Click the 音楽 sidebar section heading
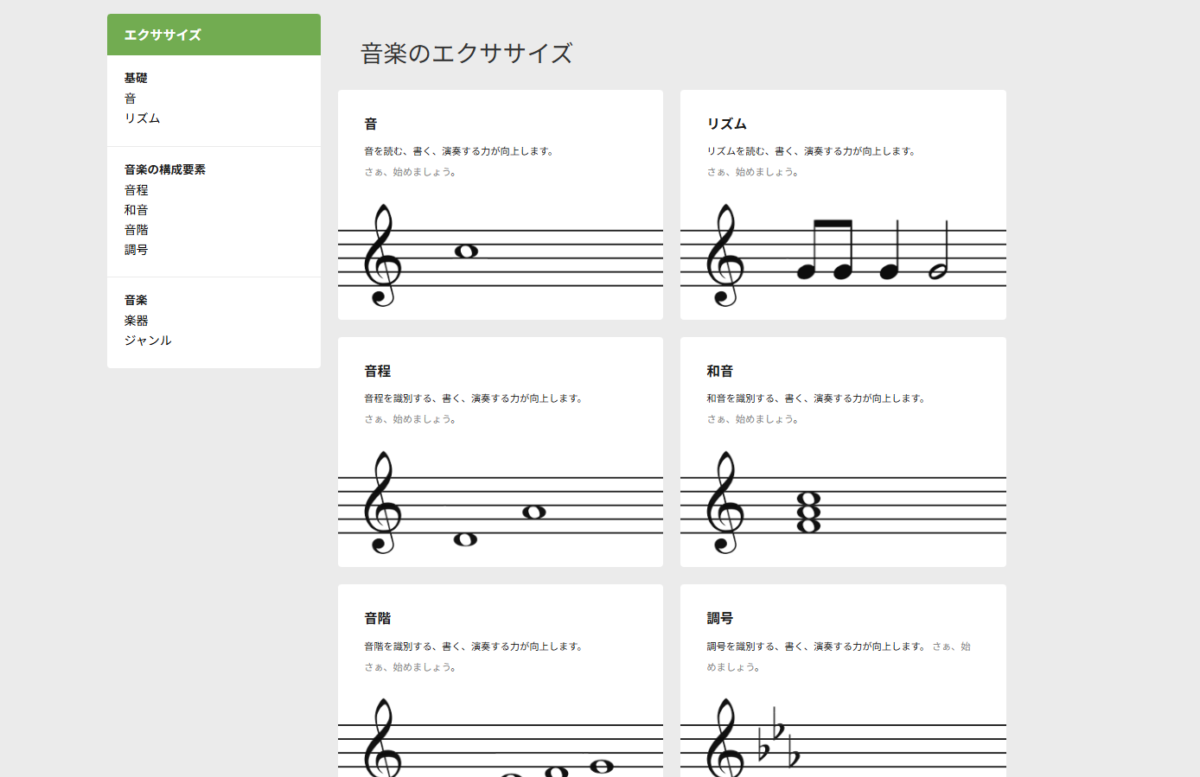This screenshot has height=777, width=1200. [136, 300]
